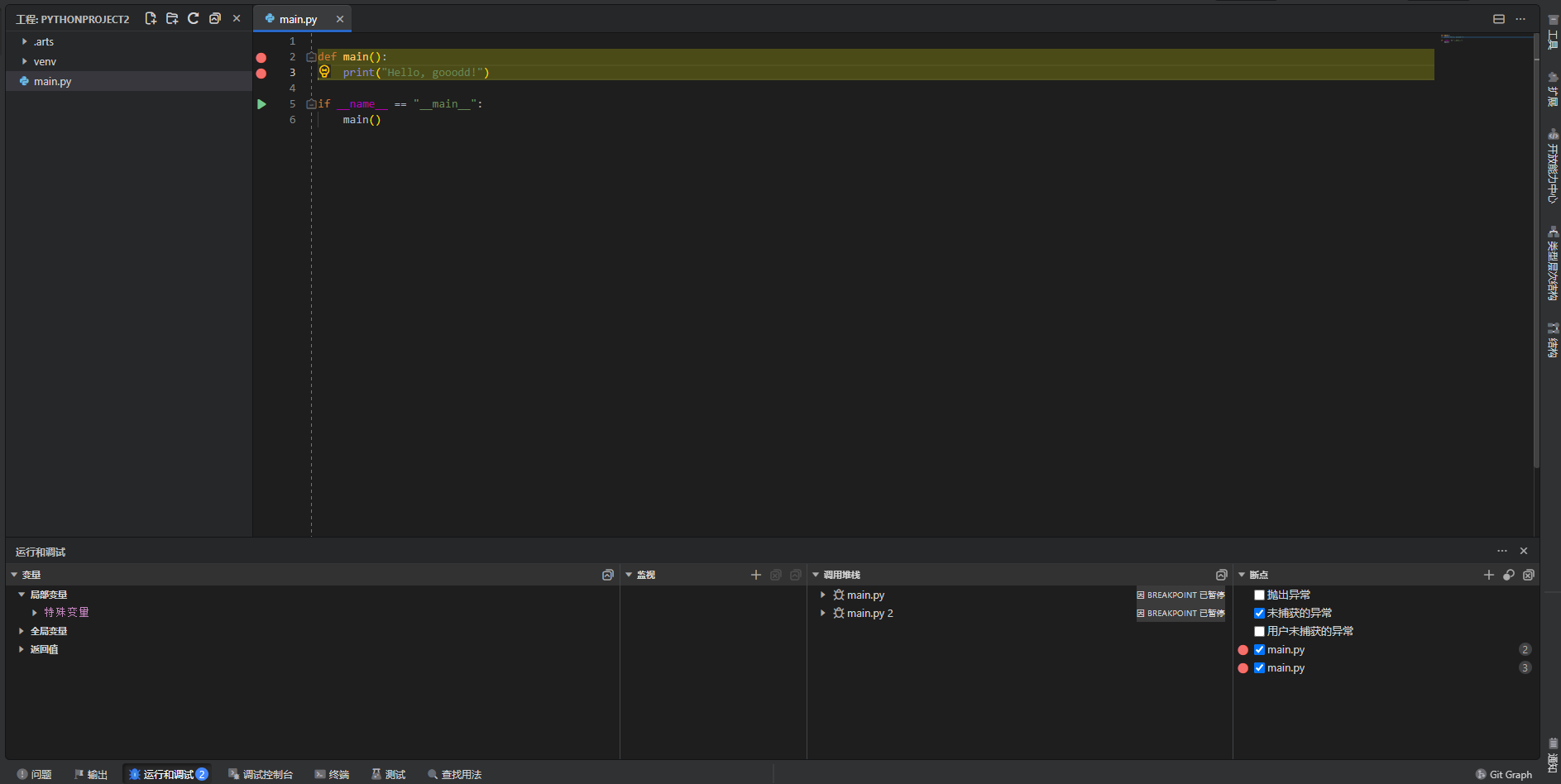The image size is (1561, 784).
Task: Close the 运行和调试 panel
Action: coord(1524,551)
